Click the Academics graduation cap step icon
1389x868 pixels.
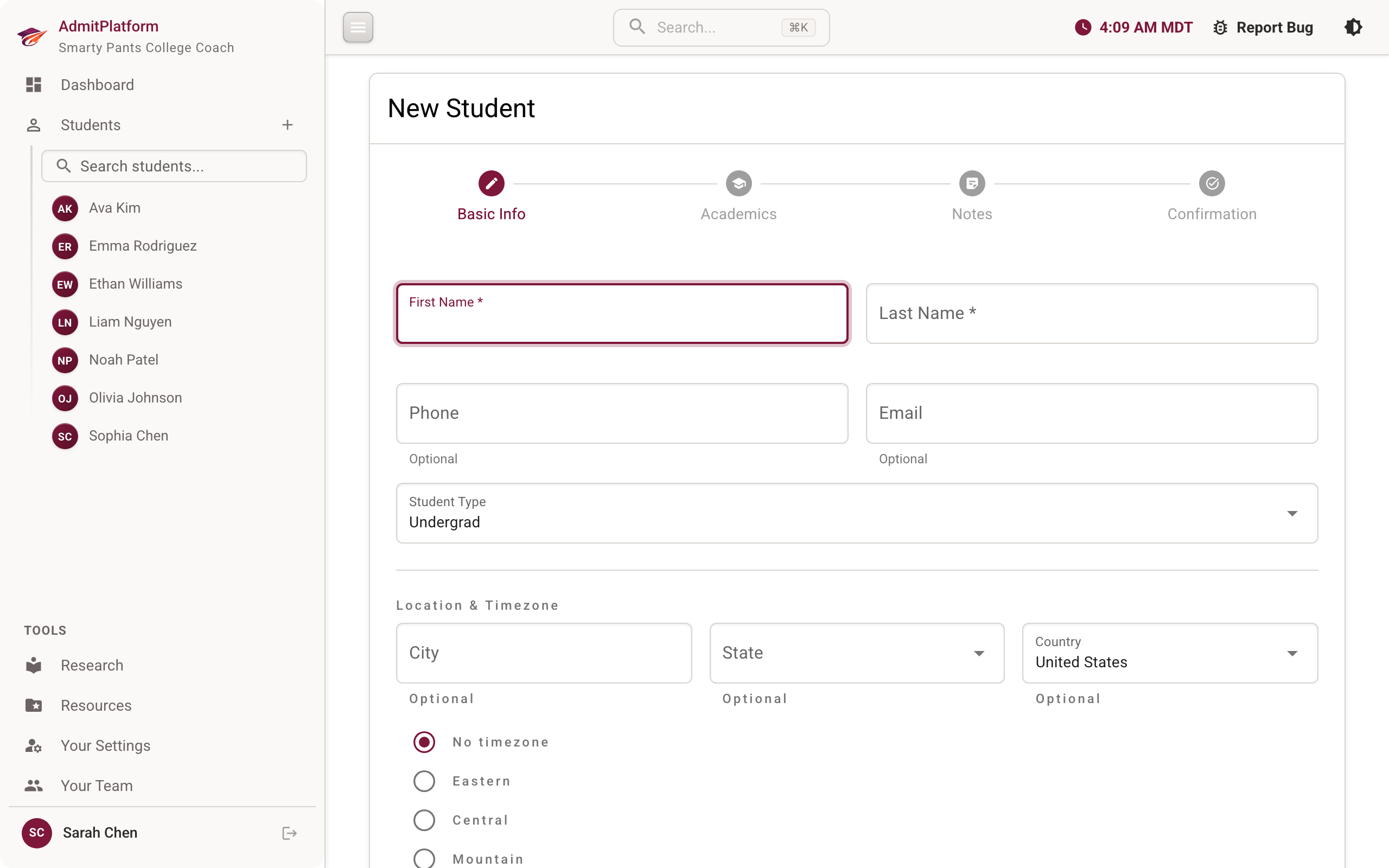point(738,183)
